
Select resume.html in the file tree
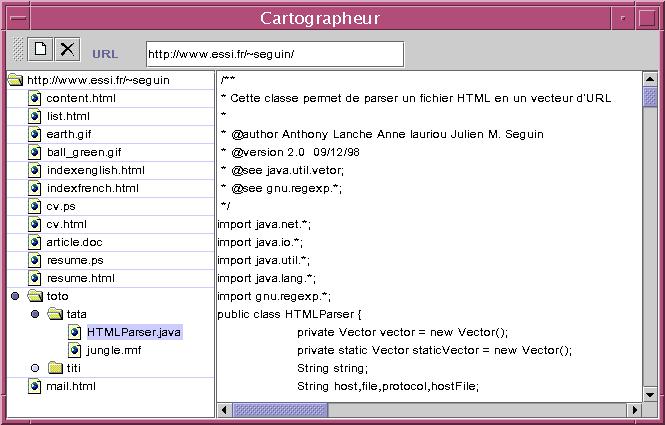coord(80,278)
